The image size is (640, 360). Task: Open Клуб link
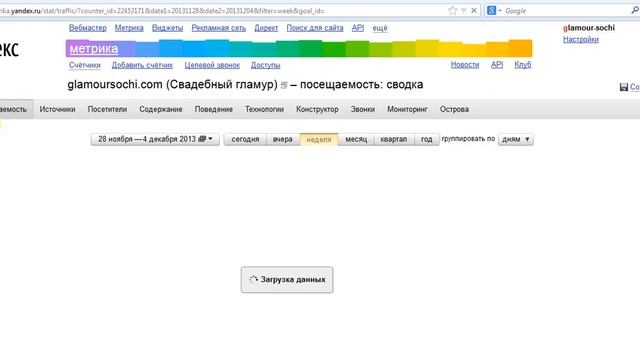point(522,64)
